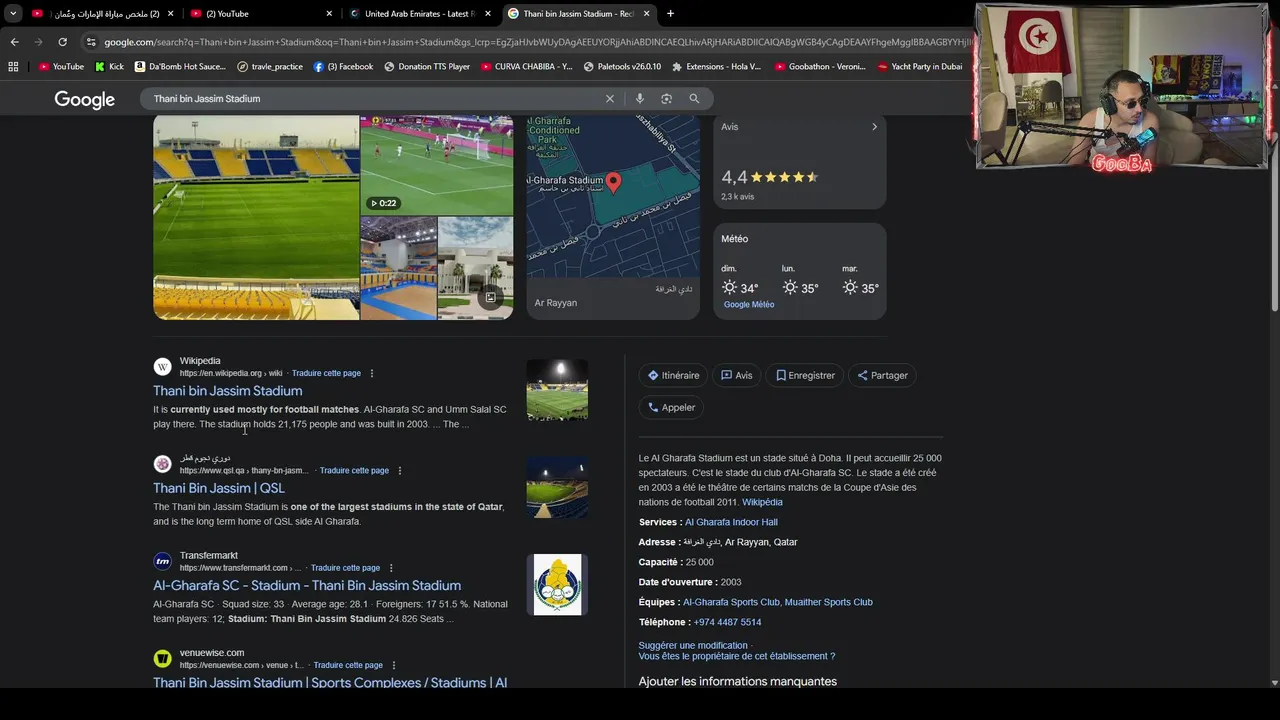Open the Al-Gharafa Sports Club link
Image resolution: width=1280 pixels, height=720 pixels.
[731, 602]
